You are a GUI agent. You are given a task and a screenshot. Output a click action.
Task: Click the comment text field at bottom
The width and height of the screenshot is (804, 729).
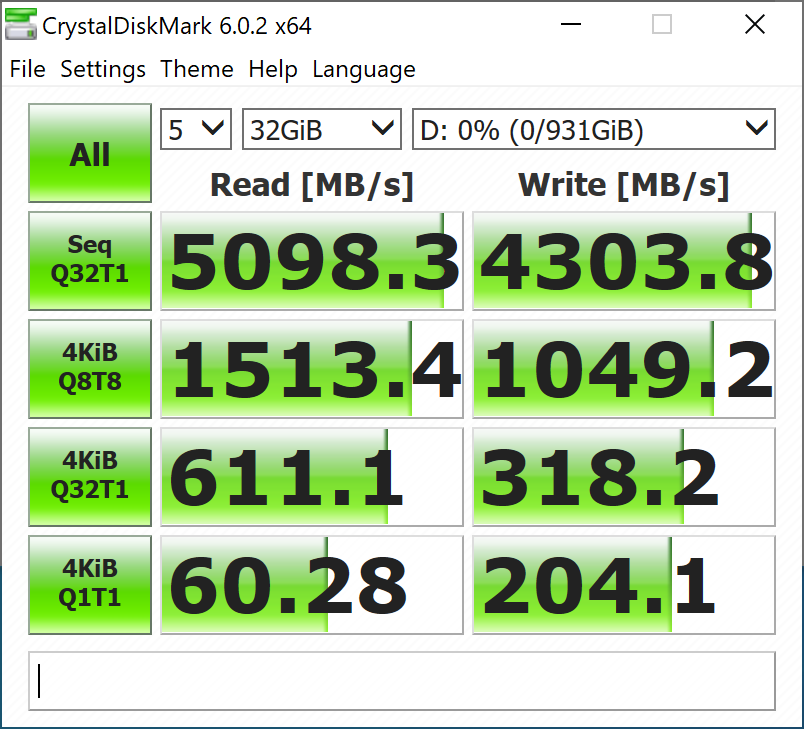point(402,681)
